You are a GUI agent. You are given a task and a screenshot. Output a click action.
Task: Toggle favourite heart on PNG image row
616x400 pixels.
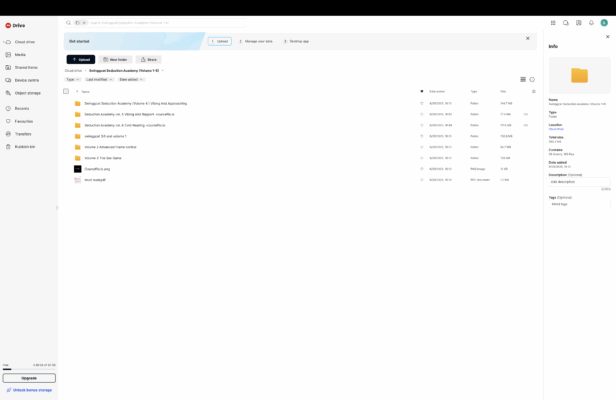point(422,169)
